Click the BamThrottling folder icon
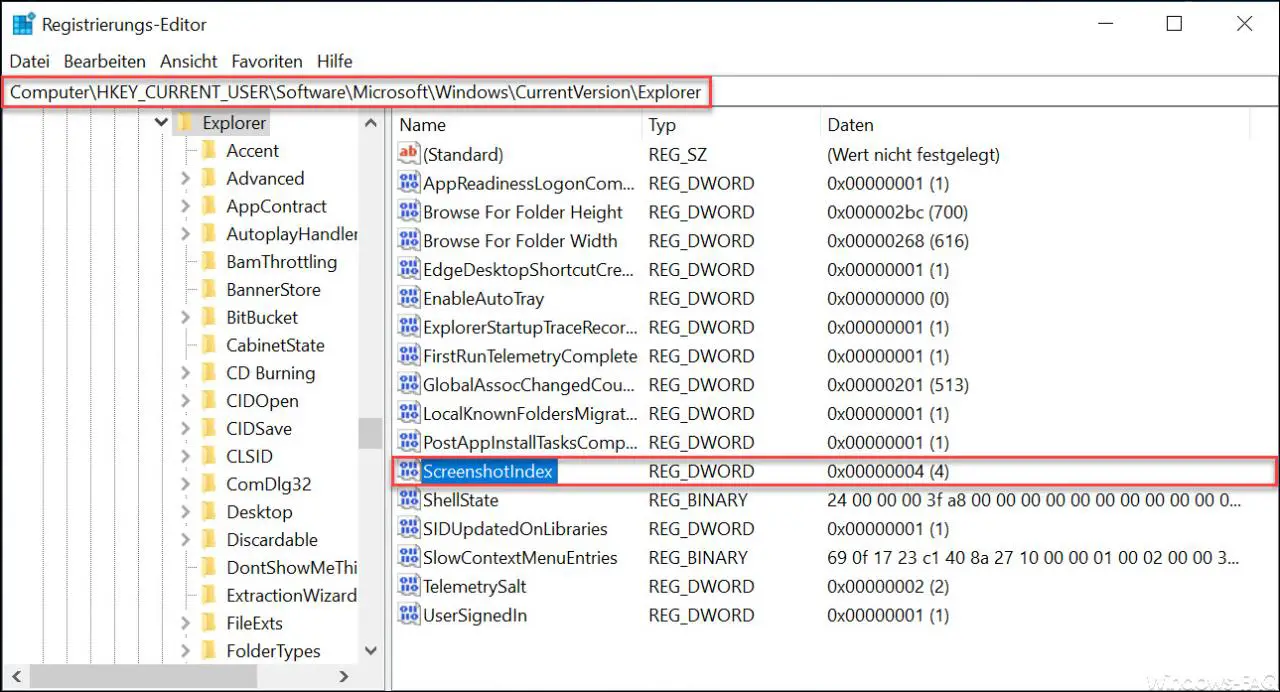The height and width of the screenshot is (692, 1280). 208,262
